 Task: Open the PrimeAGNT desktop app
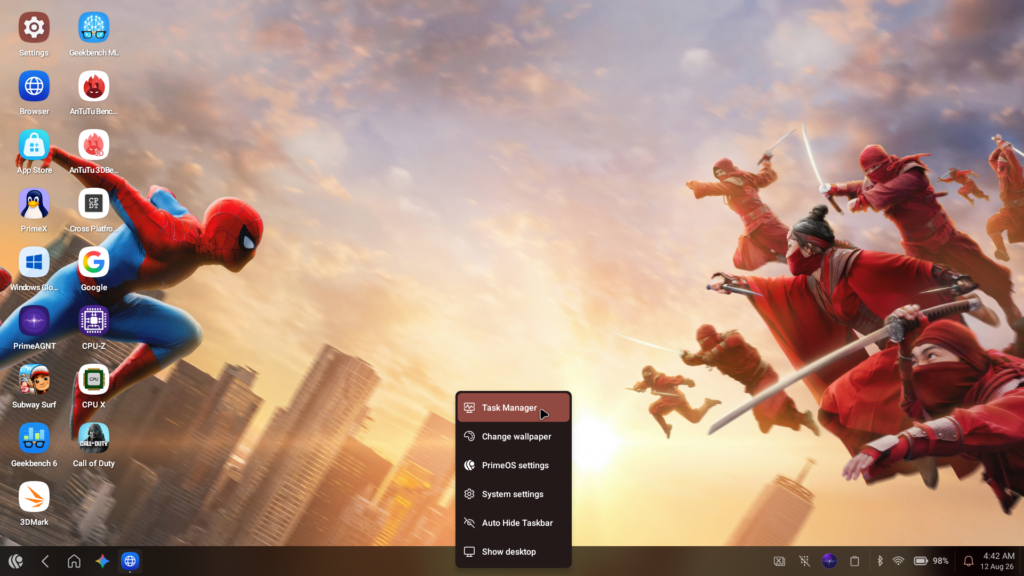(x=34, y=321)
